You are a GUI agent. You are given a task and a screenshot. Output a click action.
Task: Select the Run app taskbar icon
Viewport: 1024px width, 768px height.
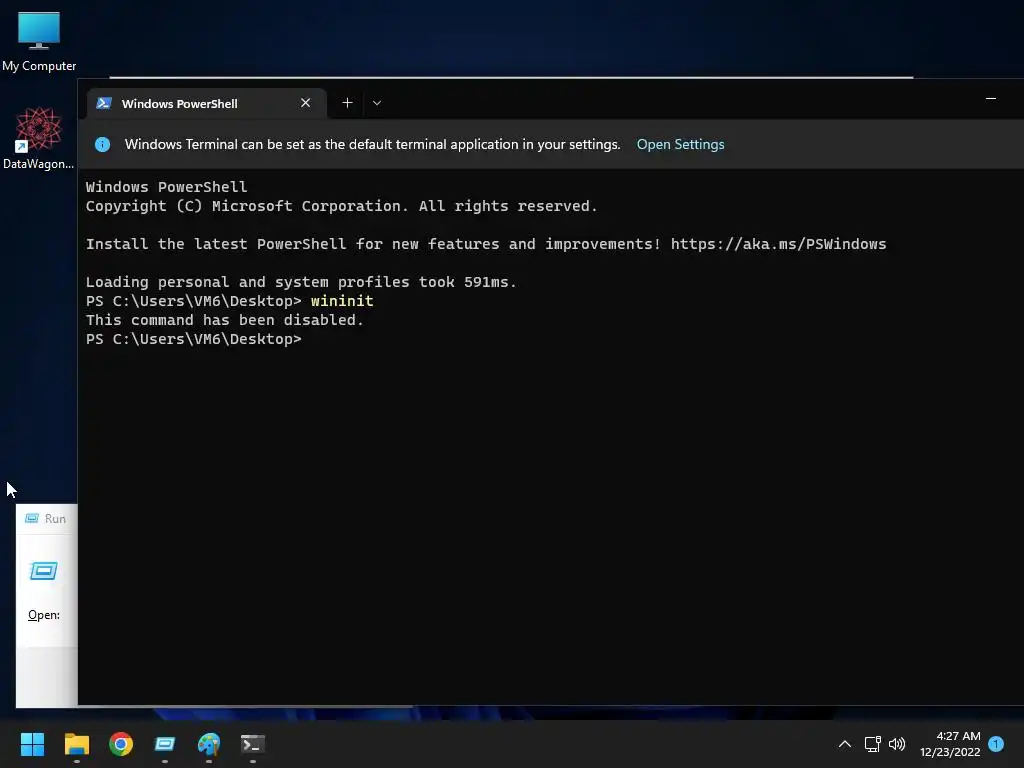tap(165, 744)
